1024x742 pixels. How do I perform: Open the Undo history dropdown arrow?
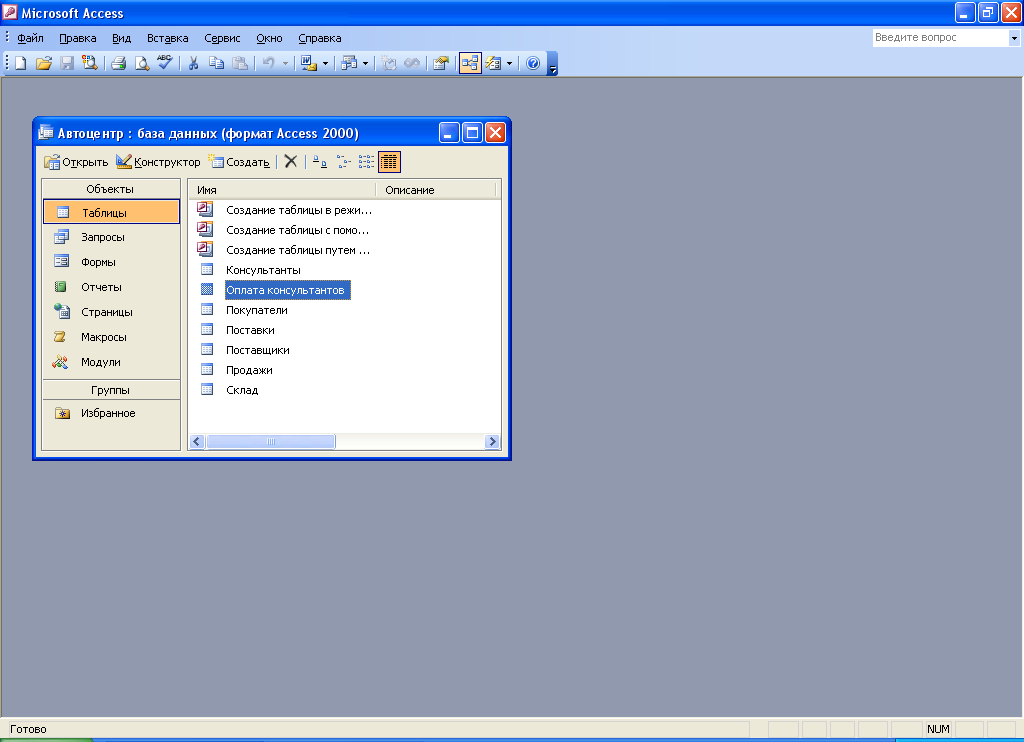click(x=285, y=63)
